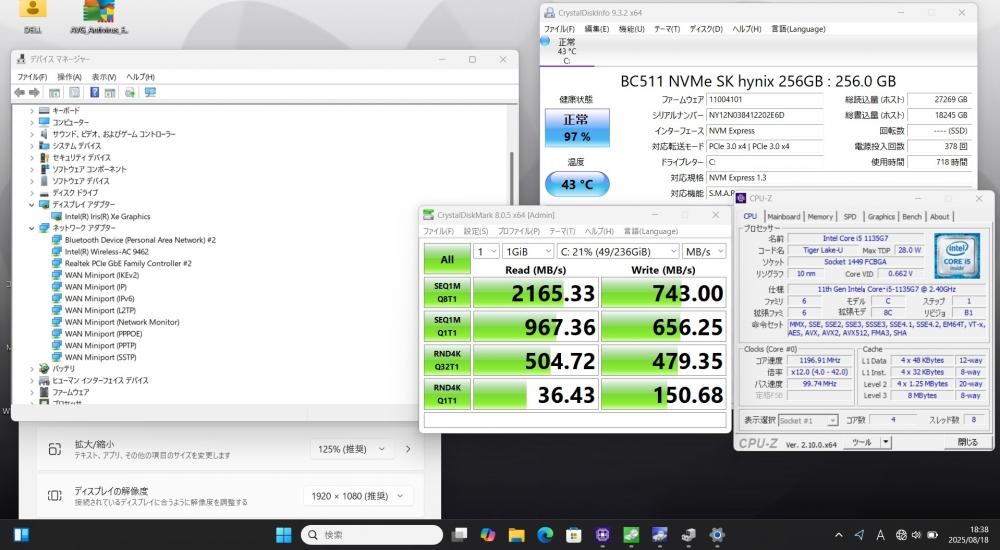1000x550 pixels.
Task: Open the test size dropdown showing 1GiB
Action: click(x=527, y=251)
